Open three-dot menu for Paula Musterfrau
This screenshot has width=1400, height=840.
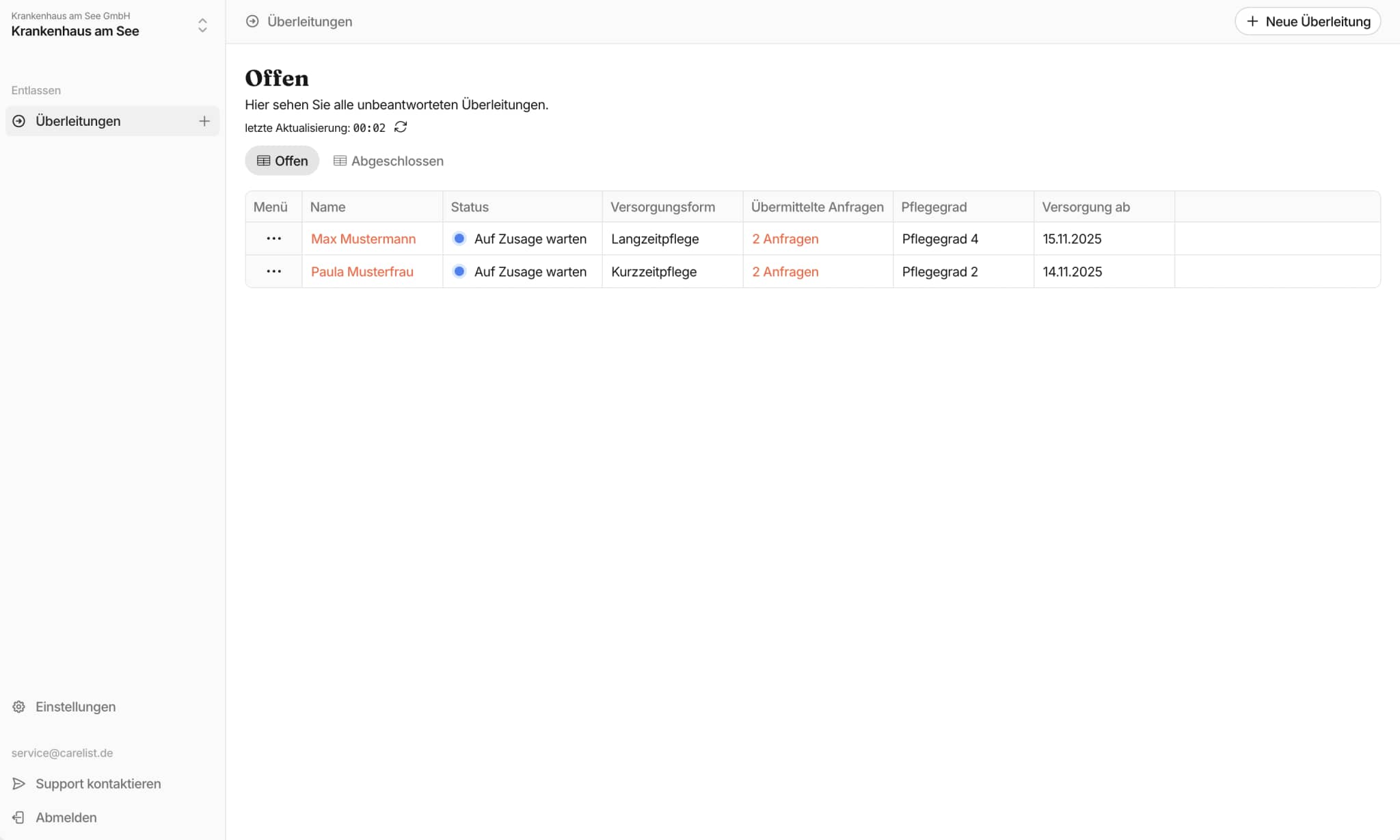pyautogui.click(x=273, y=271)
